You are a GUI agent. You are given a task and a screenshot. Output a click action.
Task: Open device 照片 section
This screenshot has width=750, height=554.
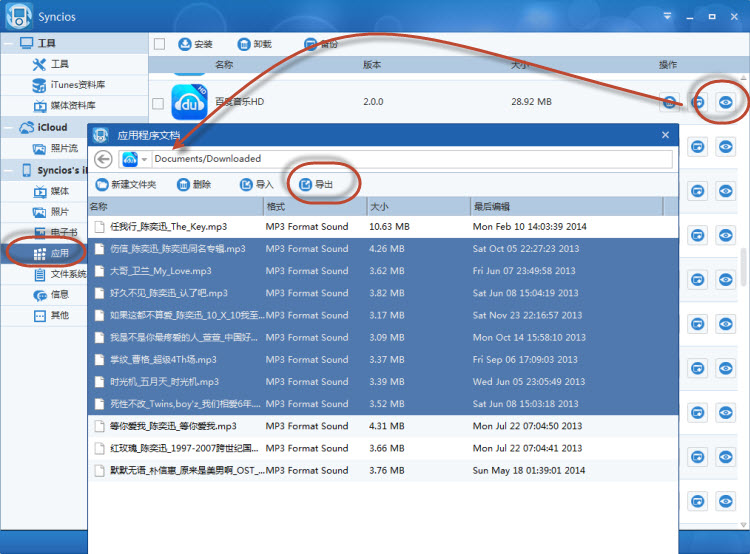[x=51, y=211]
